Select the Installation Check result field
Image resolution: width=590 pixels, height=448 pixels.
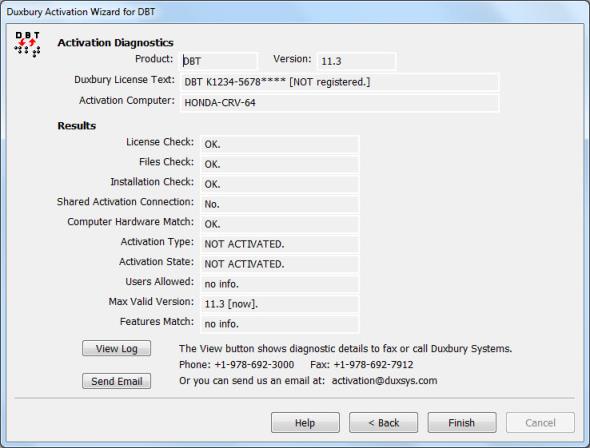click(x=280, y=184)
